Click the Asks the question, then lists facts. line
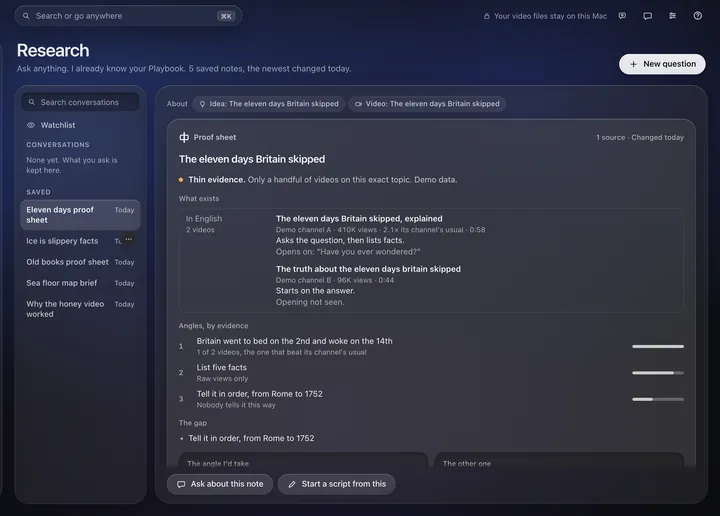 (340, 241)
